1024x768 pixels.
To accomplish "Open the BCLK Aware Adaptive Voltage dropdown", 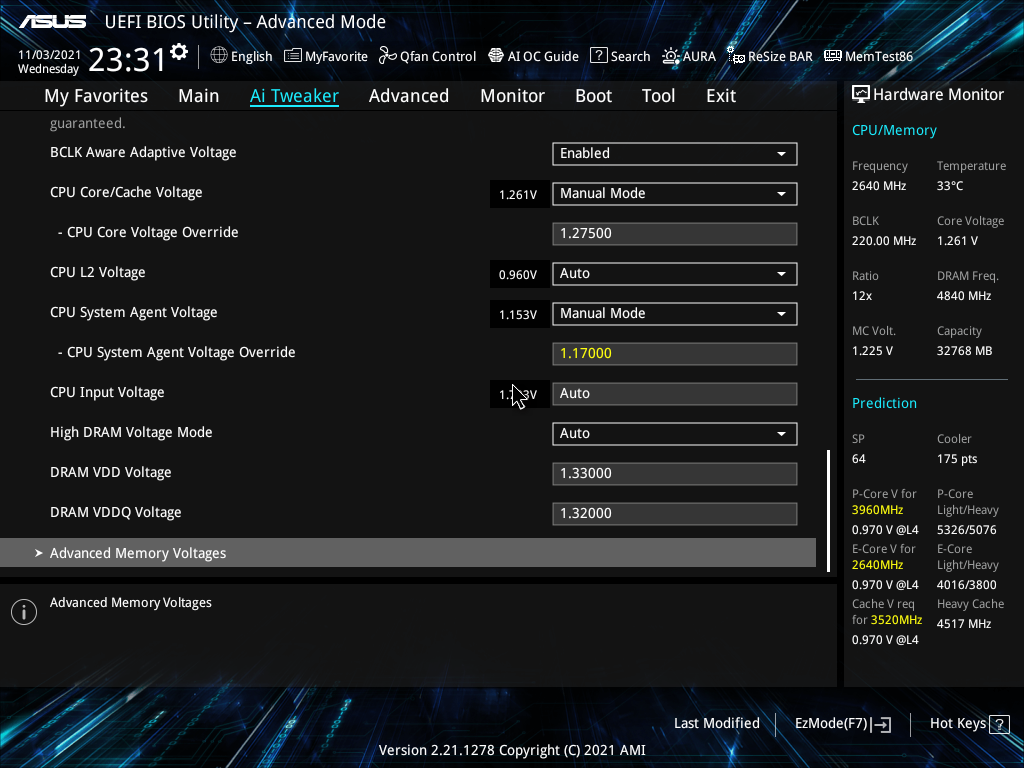I will tap(675, 153).
